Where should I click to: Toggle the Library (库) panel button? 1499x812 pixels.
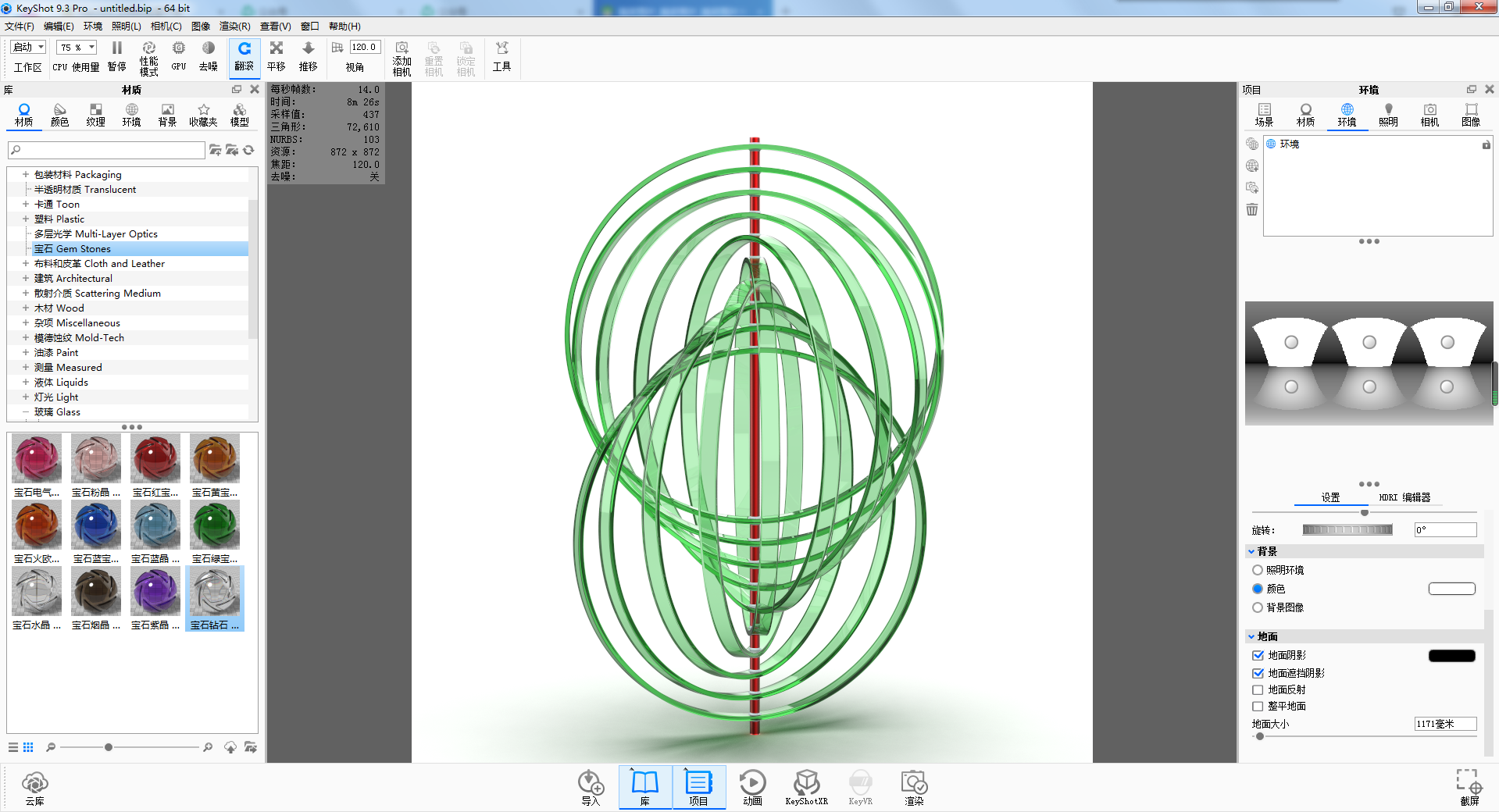[645, 787]
